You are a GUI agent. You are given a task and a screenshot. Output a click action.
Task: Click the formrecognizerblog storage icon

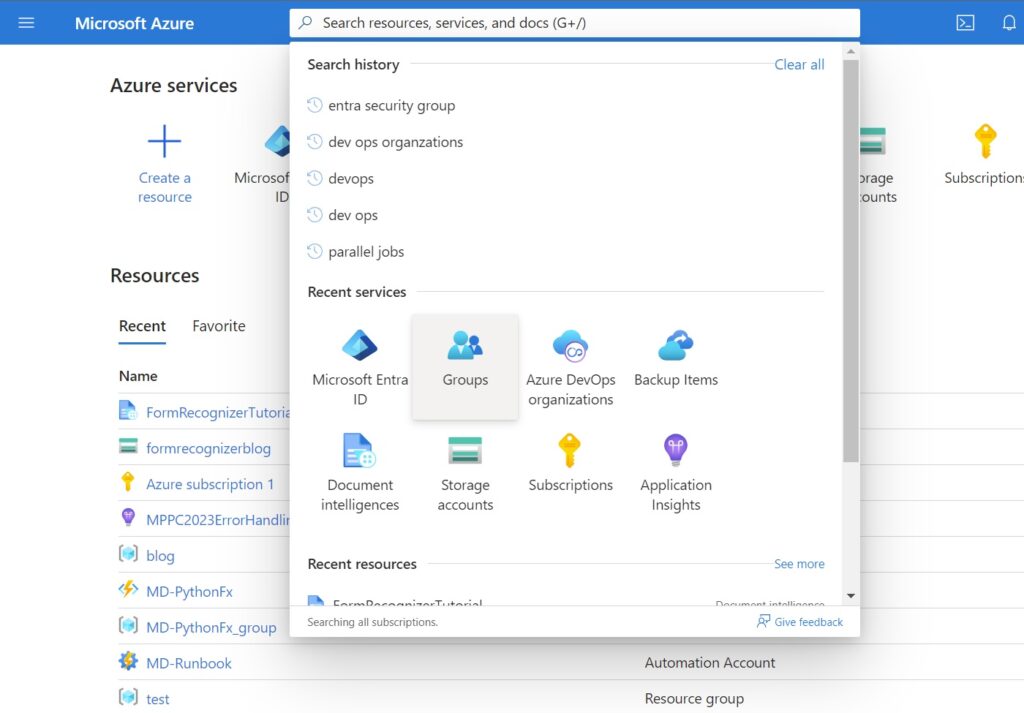128,447
